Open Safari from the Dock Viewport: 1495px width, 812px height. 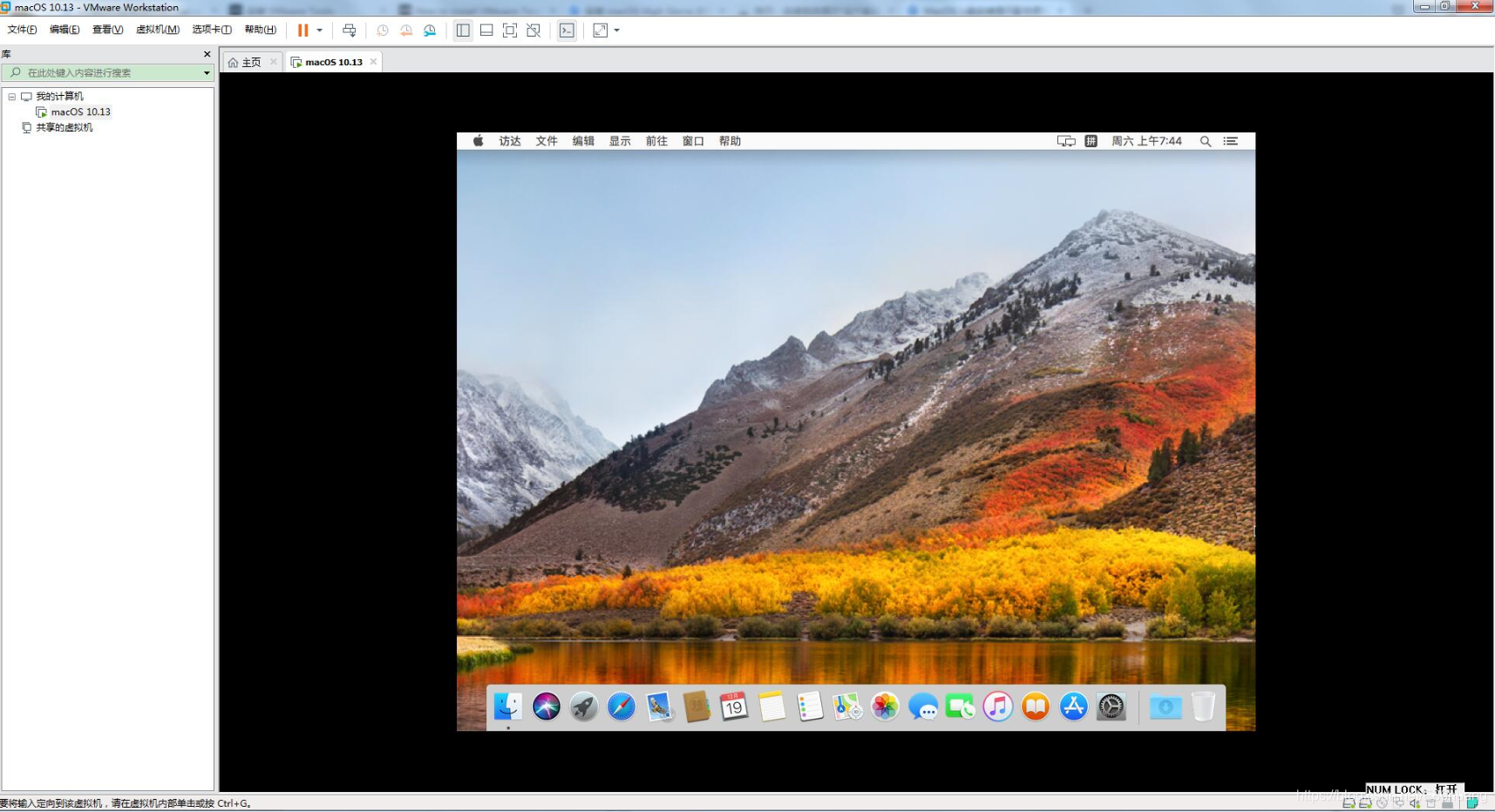[x=622, y=707]
